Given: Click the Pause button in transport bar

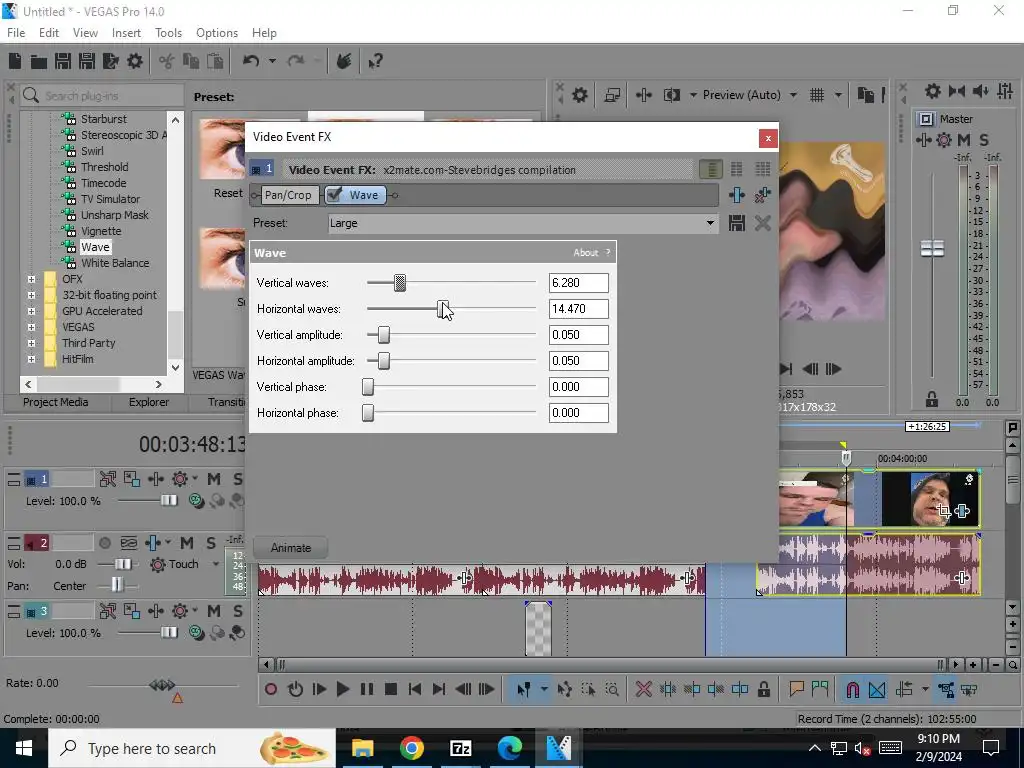Looking at the screenshot, I should [367, 689].
